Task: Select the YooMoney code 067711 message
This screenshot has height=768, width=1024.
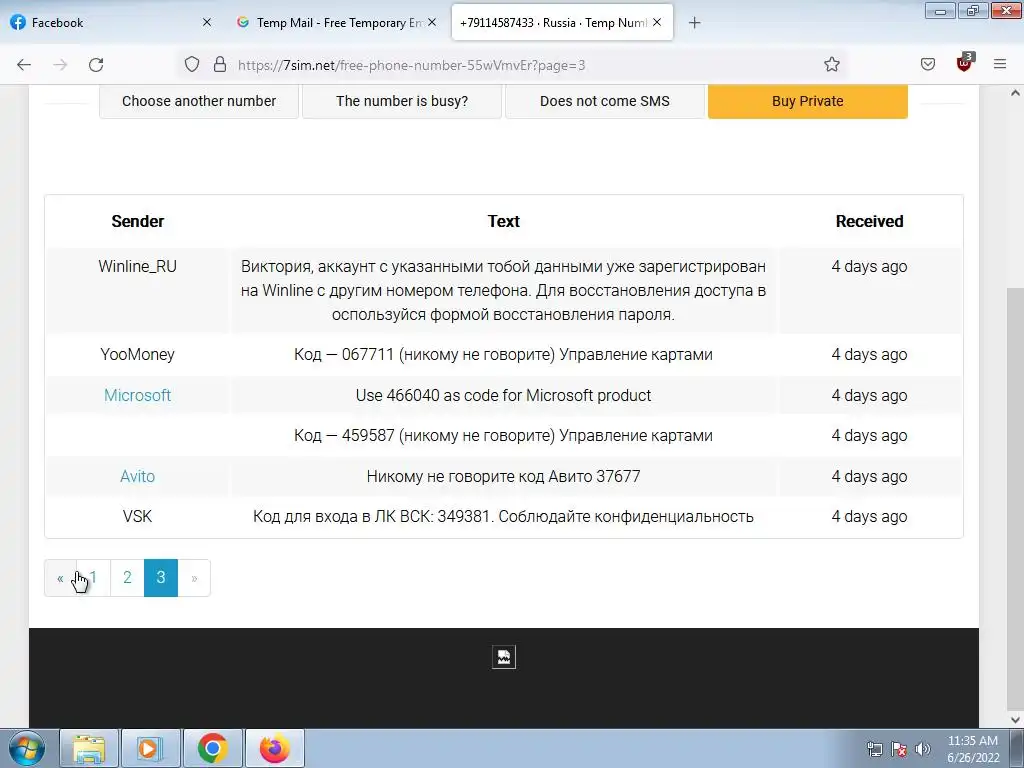Action: [503, 355]
